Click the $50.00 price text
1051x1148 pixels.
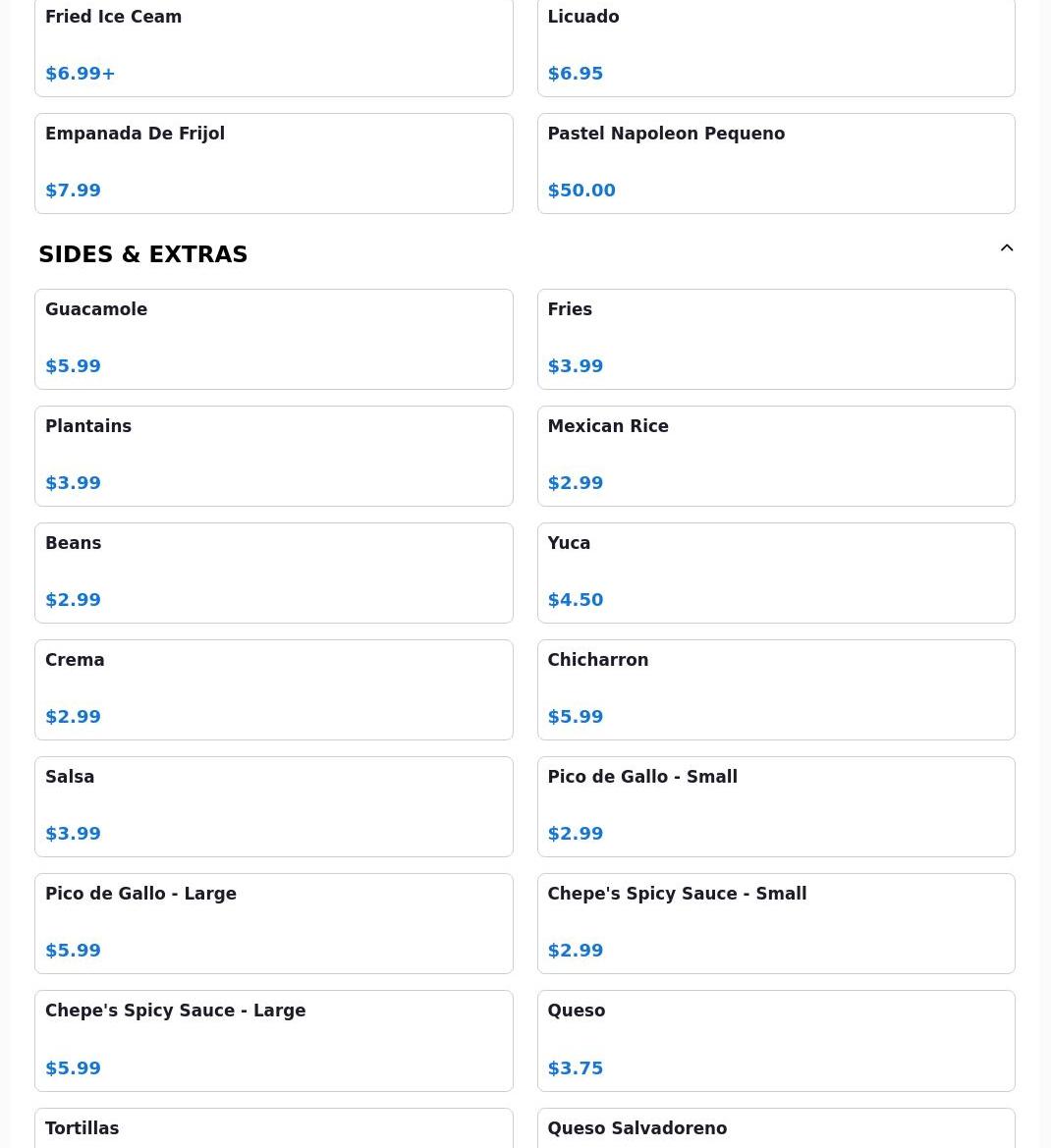[x=581, y=191]
